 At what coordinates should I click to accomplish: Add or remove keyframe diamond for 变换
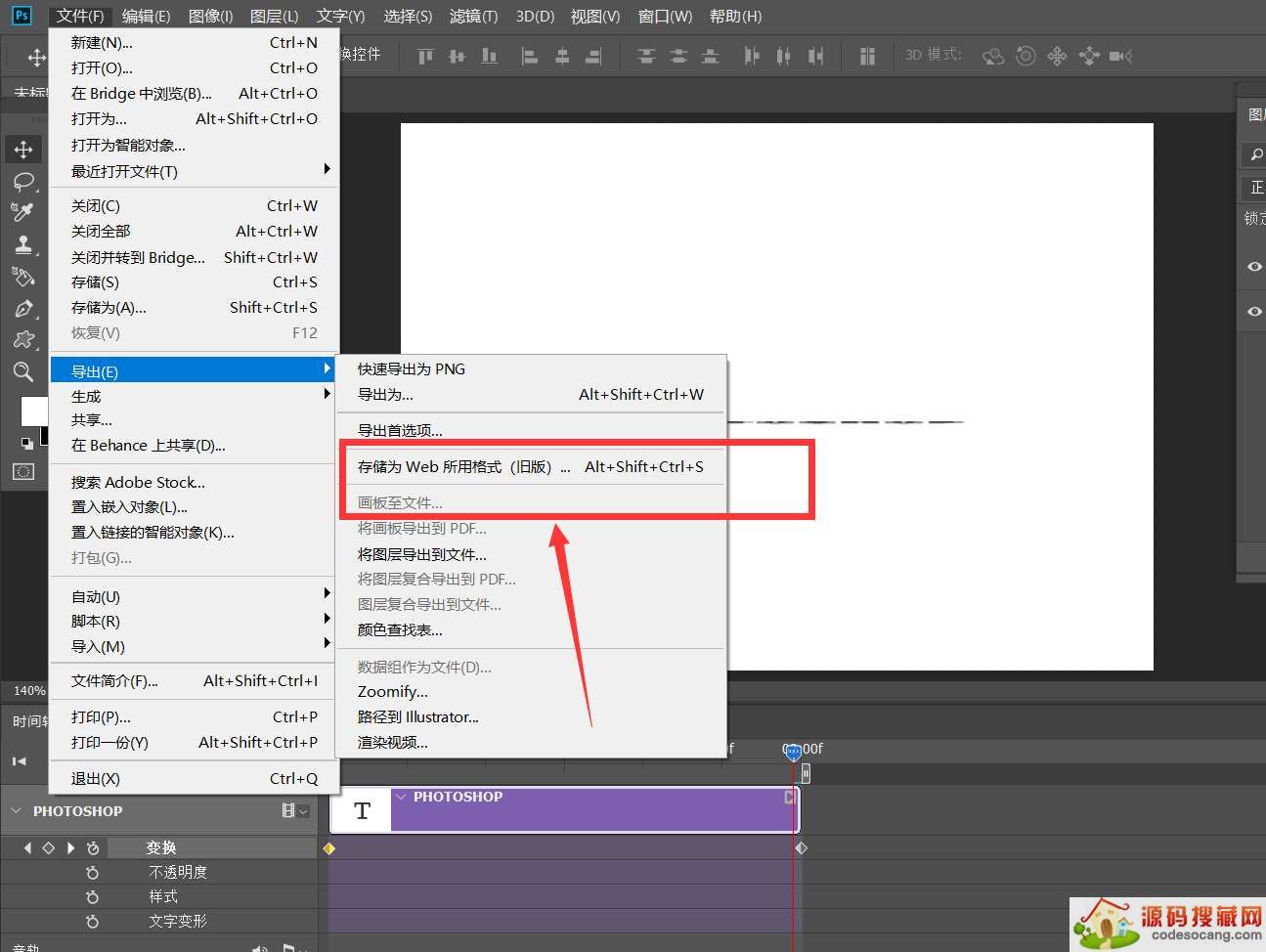click(x=48, y=848)
